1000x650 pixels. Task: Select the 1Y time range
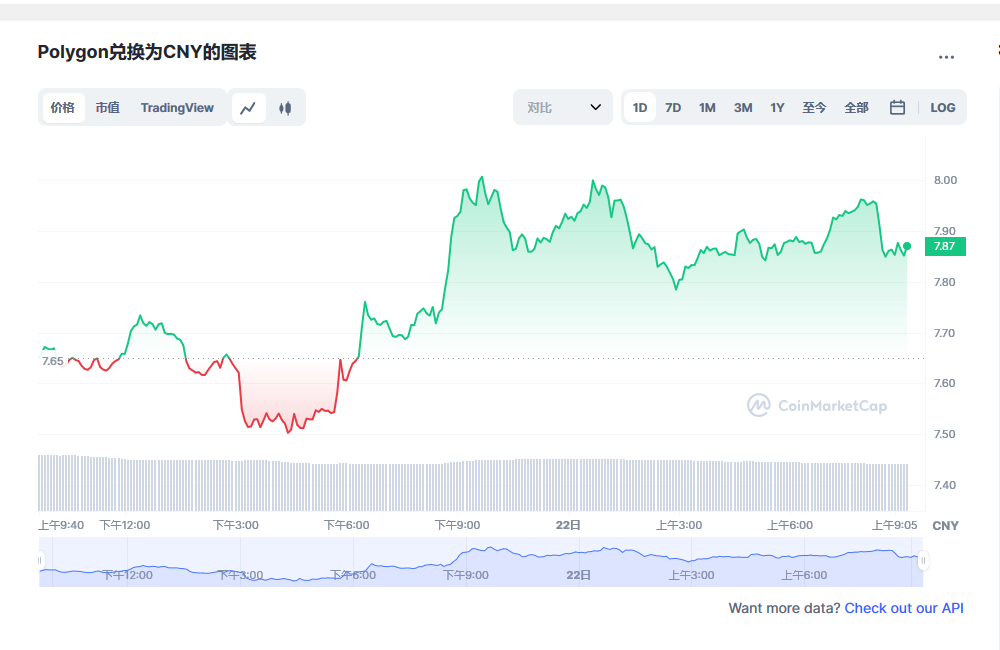point(777,107)
